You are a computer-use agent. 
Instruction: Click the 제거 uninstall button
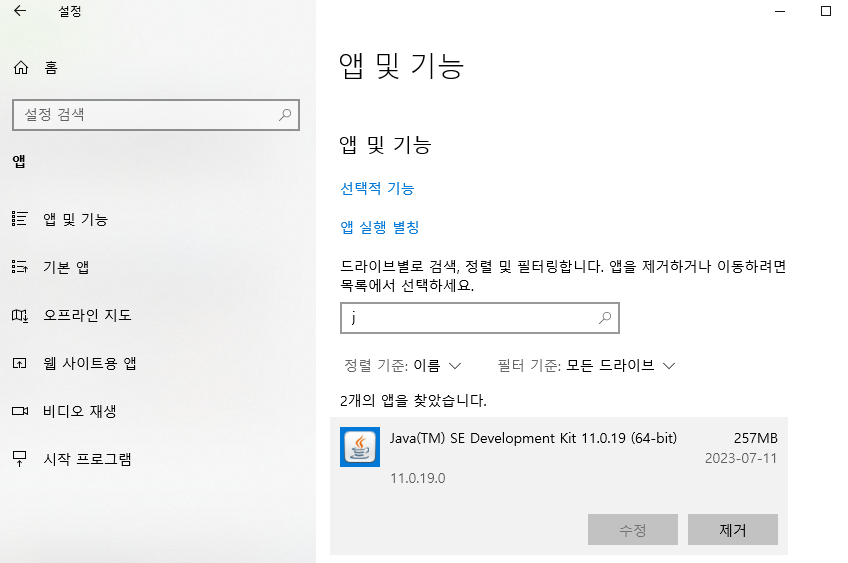(x=733, y=529)
